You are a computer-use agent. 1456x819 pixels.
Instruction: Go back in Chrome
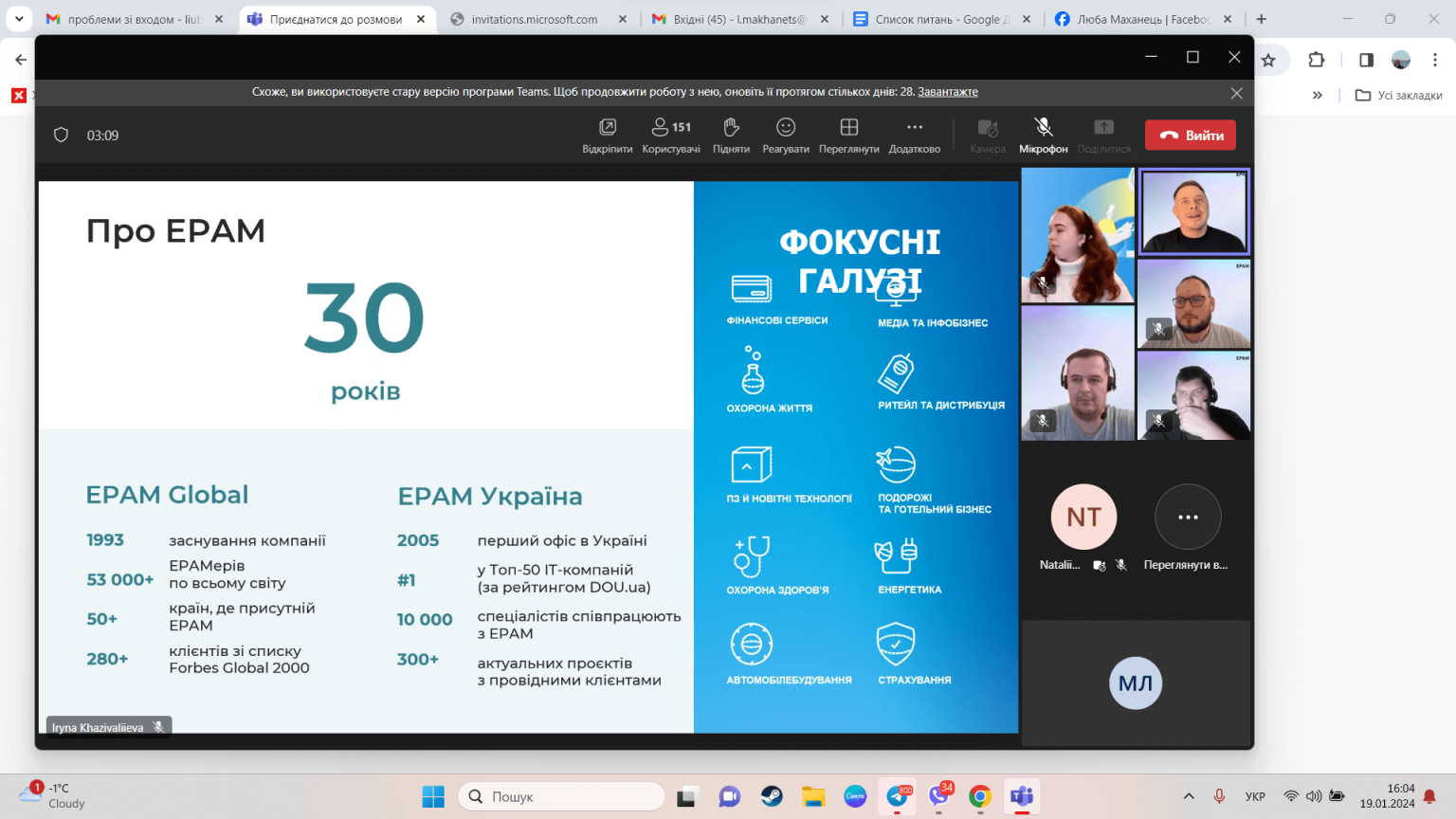tap(21, 60)
